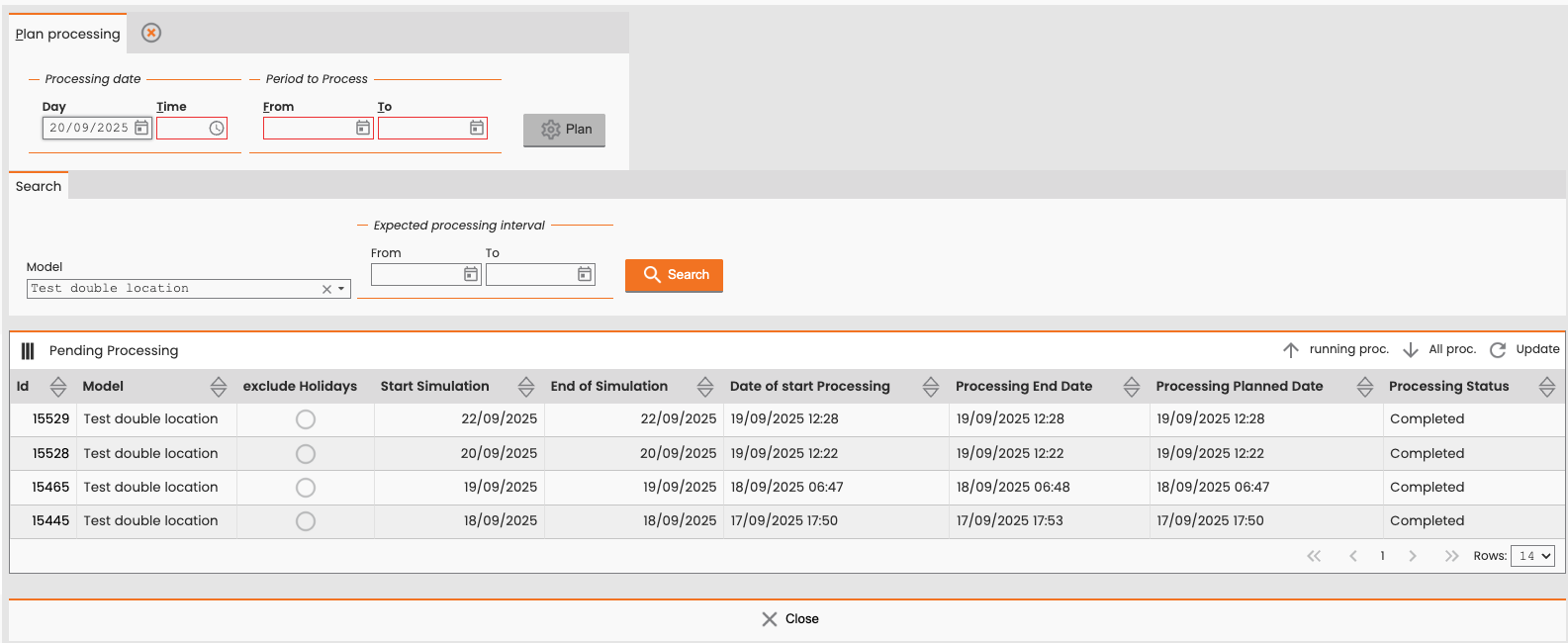Image resolution: width=1568 pixels, height=643 pixels.
Task: Click the orange Search button
Action: [674, 275]
